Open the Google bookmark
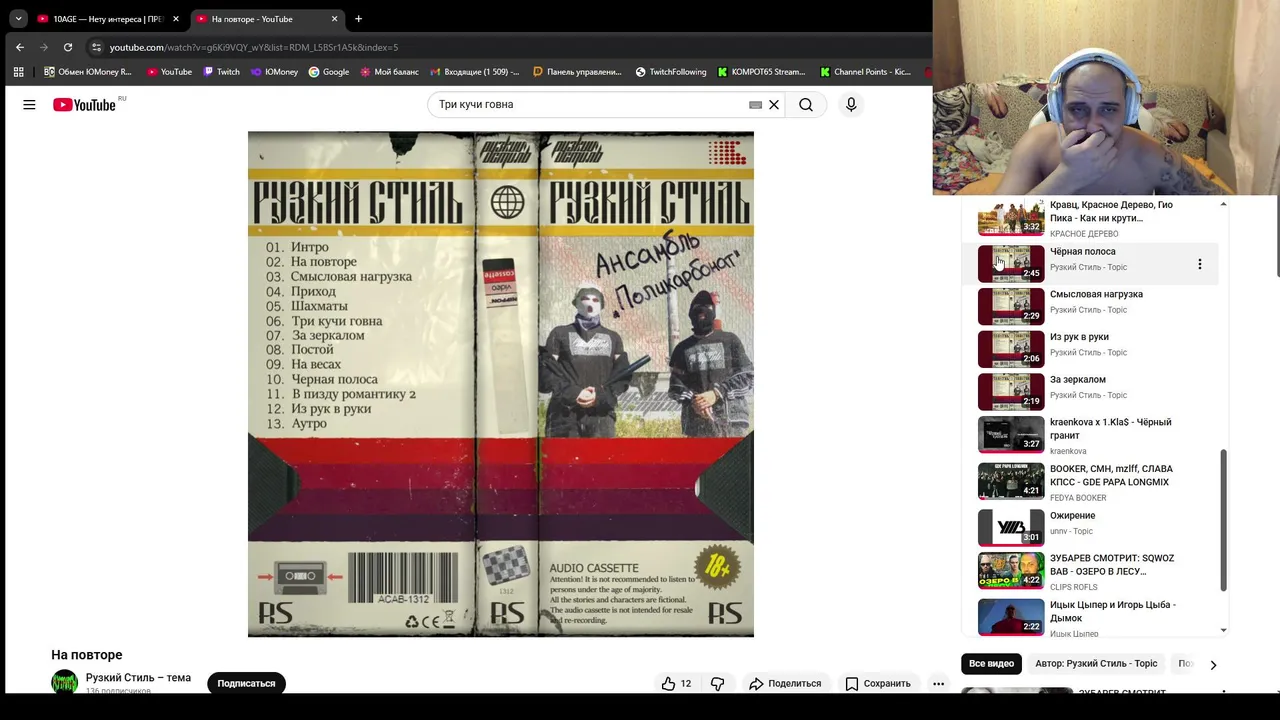This screenshot has width=1280, height=720. 329,72
